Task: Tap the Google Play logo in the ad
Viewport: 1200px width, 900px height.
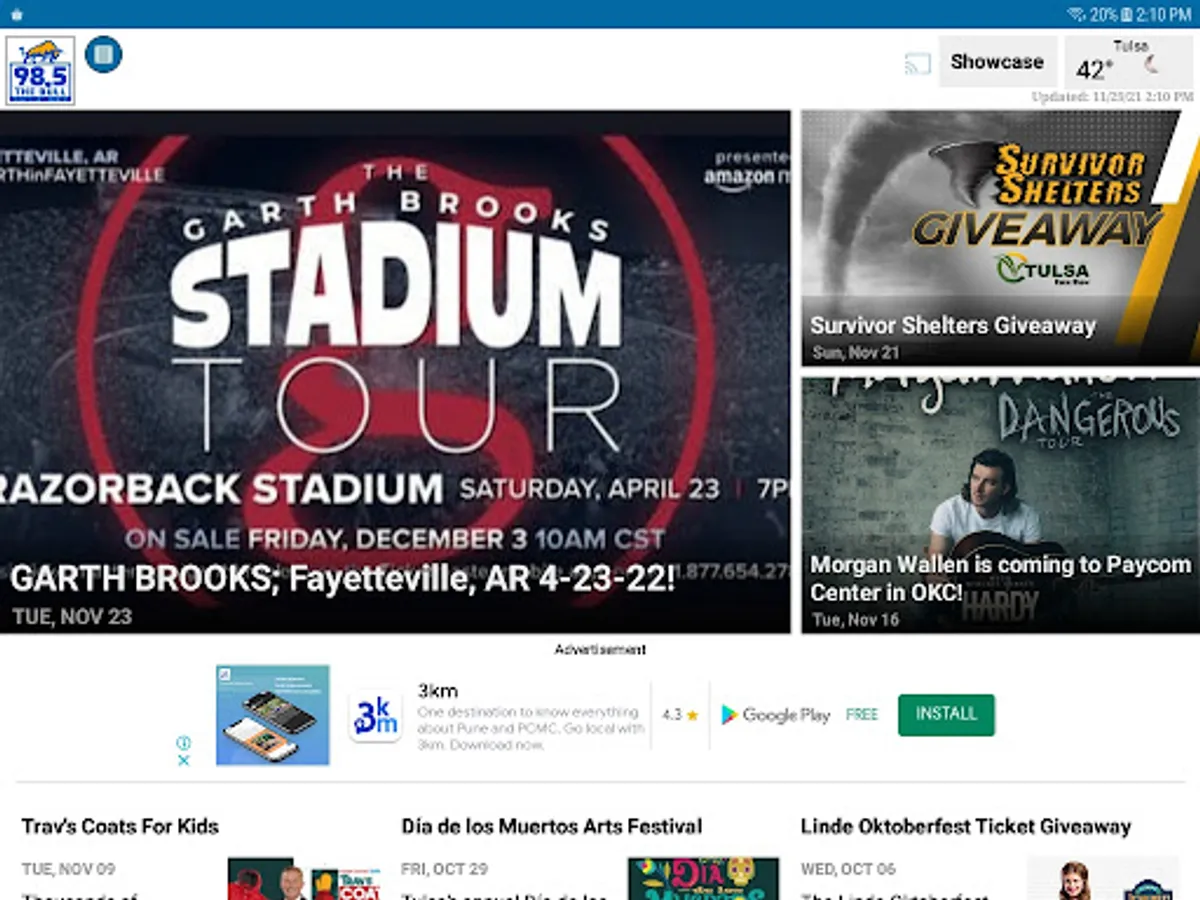Action: tap(776, 715)
